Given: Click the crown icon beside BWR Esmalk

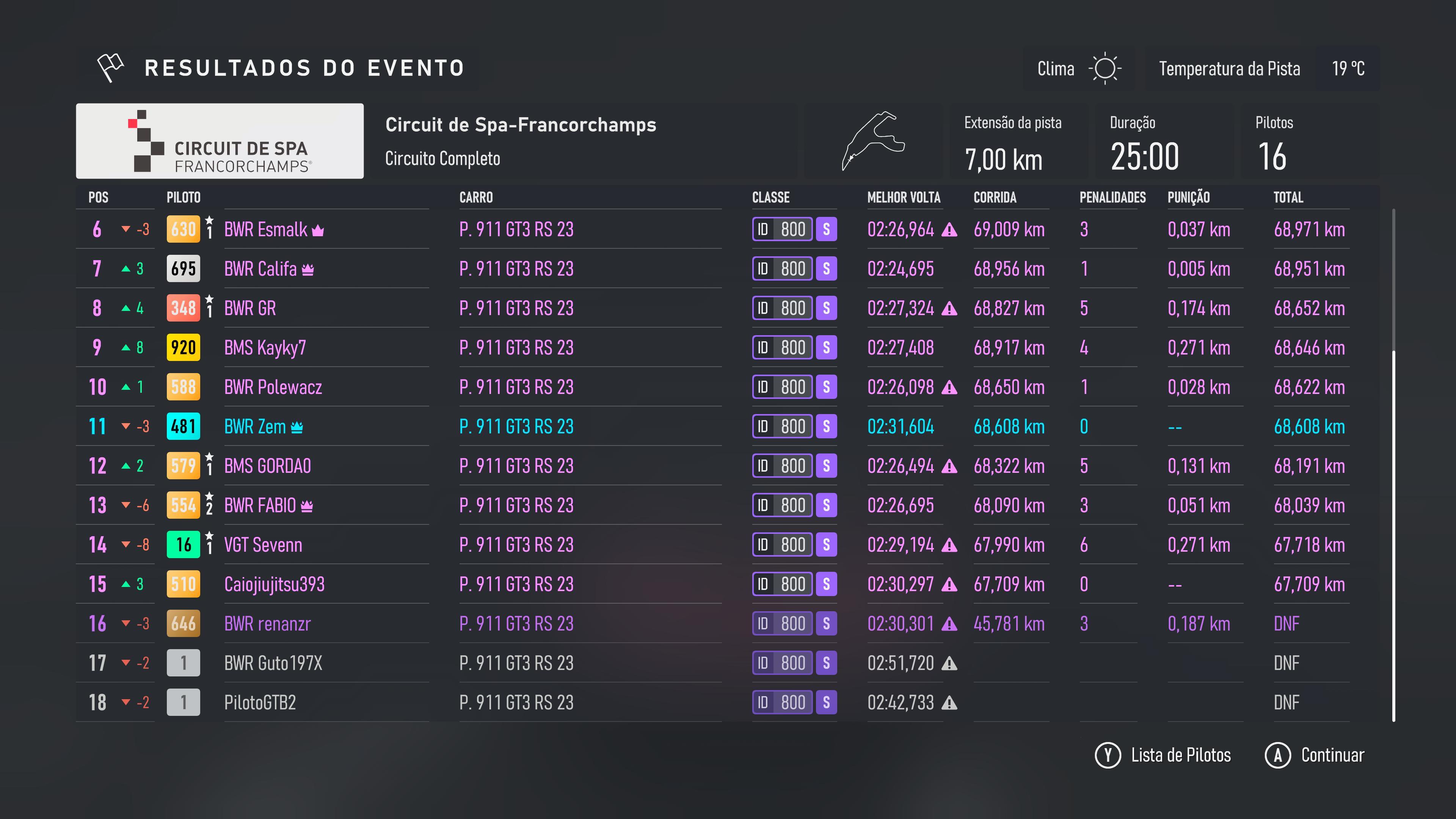Looking at the screenshot, I should pos(318,230).
